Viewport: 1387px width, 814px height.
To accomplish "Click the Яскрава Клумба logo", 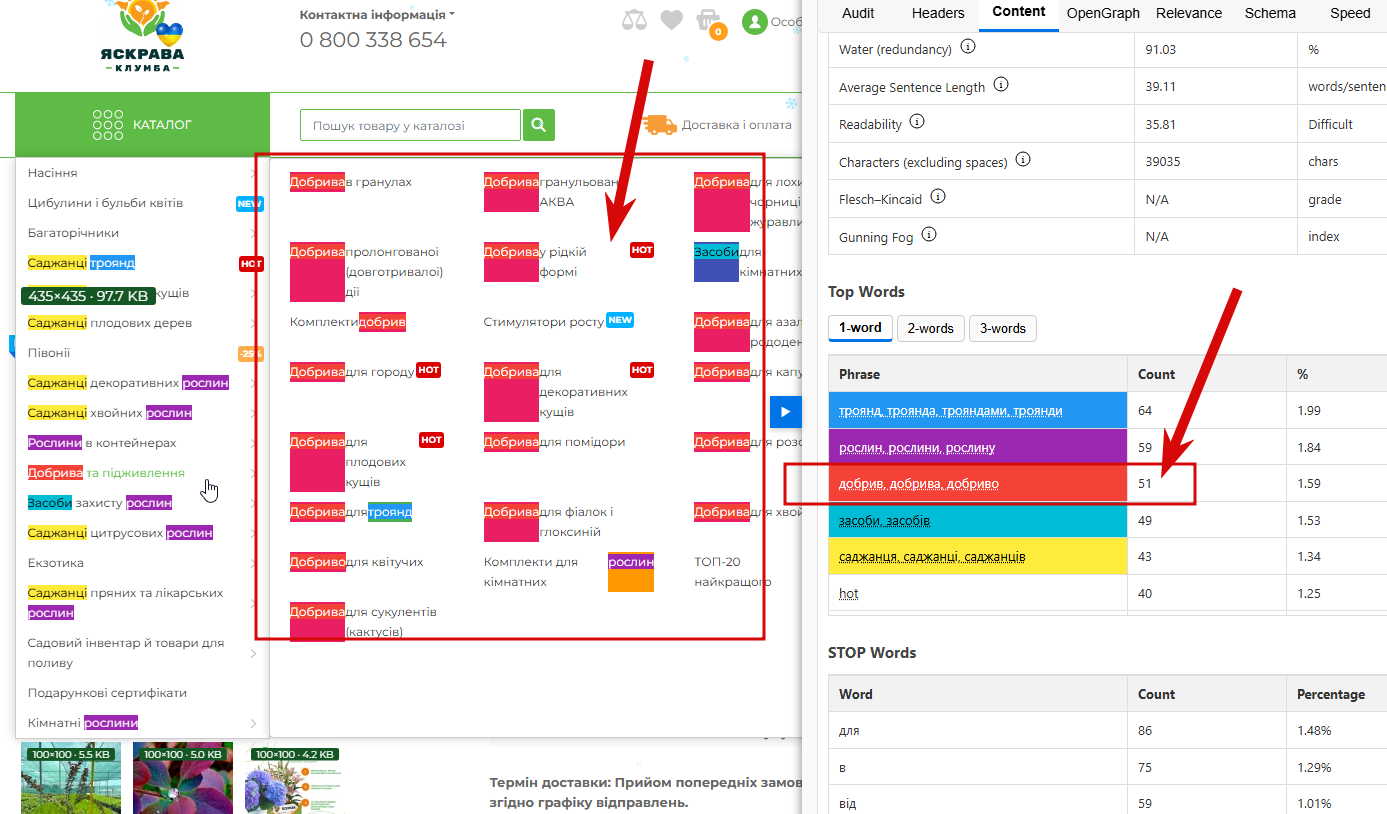I will pos(143,36).
